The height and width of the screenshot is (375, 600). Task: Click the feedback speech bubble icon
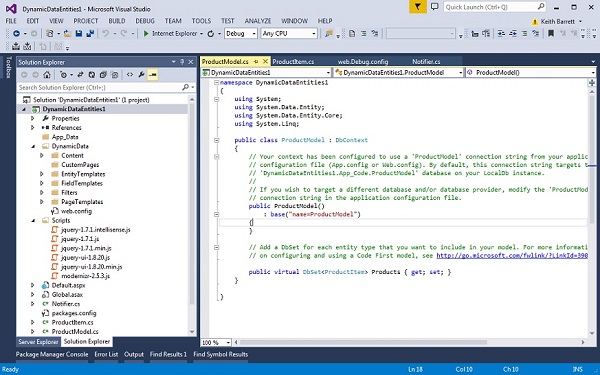point(434,7)
